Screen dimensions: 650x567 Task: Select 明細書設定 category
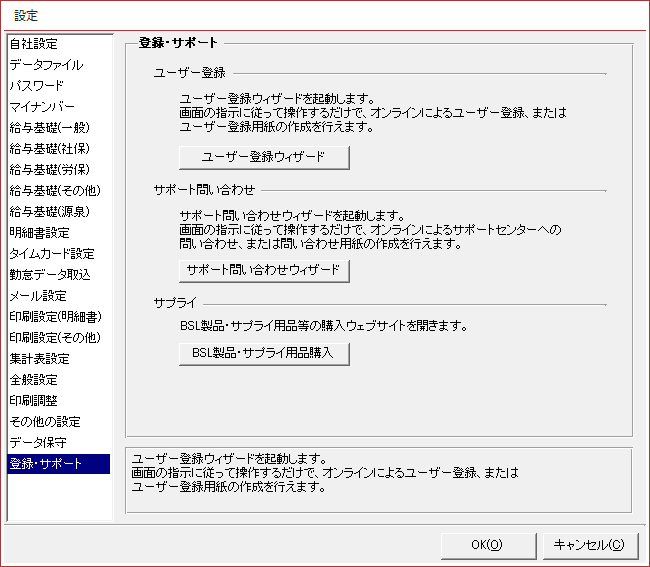tap(40, 233)
